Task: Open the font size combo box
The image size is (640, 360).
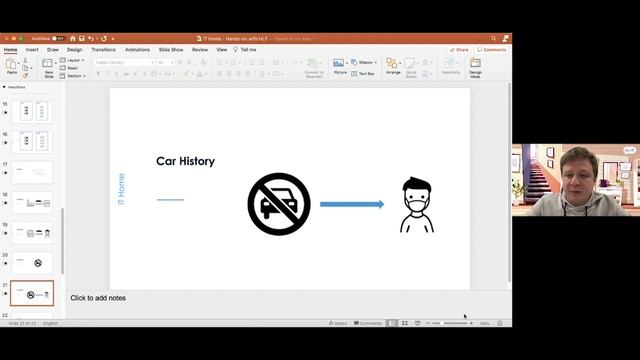Action: click(165, 62)
